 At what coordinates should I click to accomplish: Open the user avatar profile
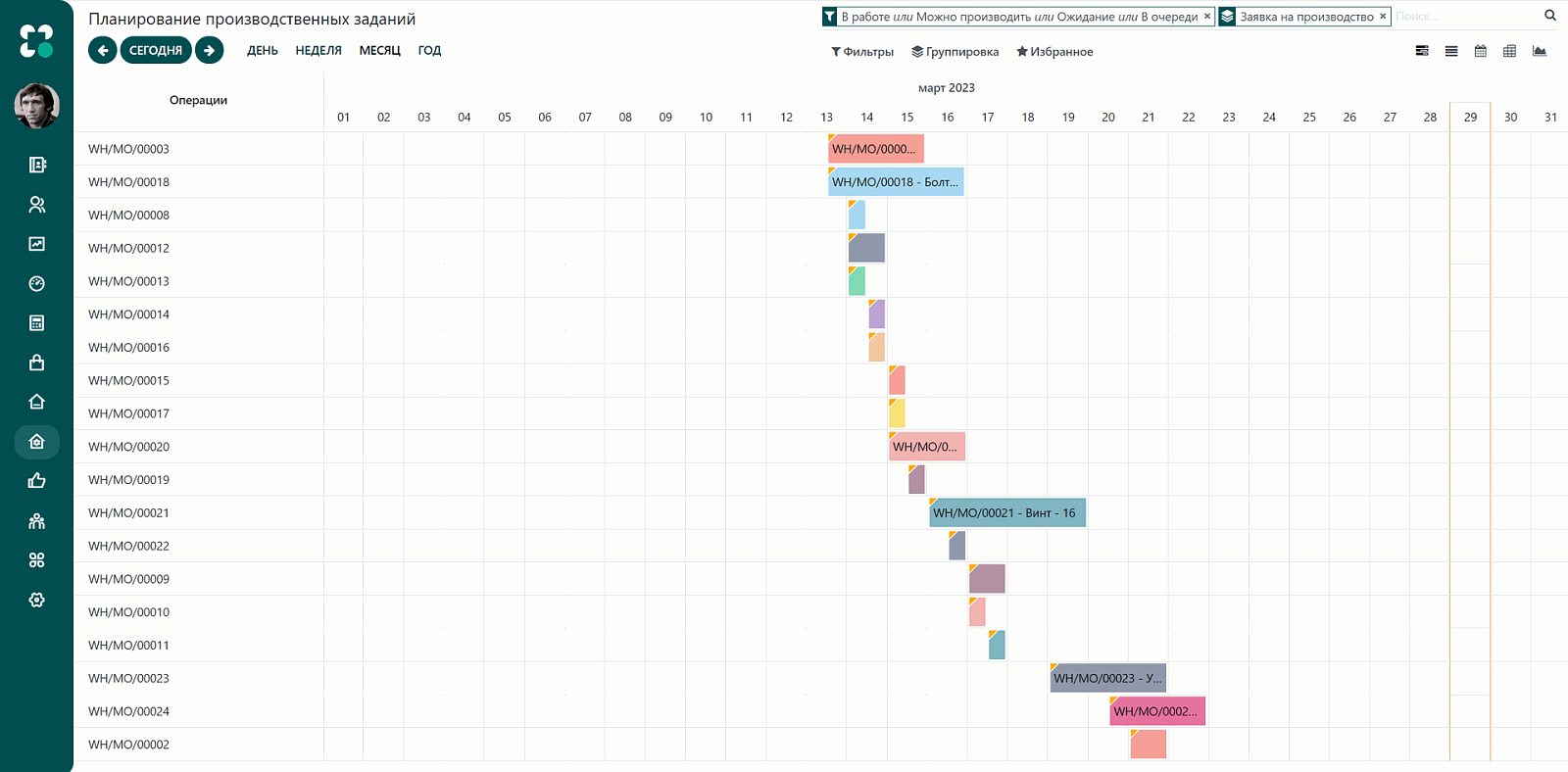point(36,106)
